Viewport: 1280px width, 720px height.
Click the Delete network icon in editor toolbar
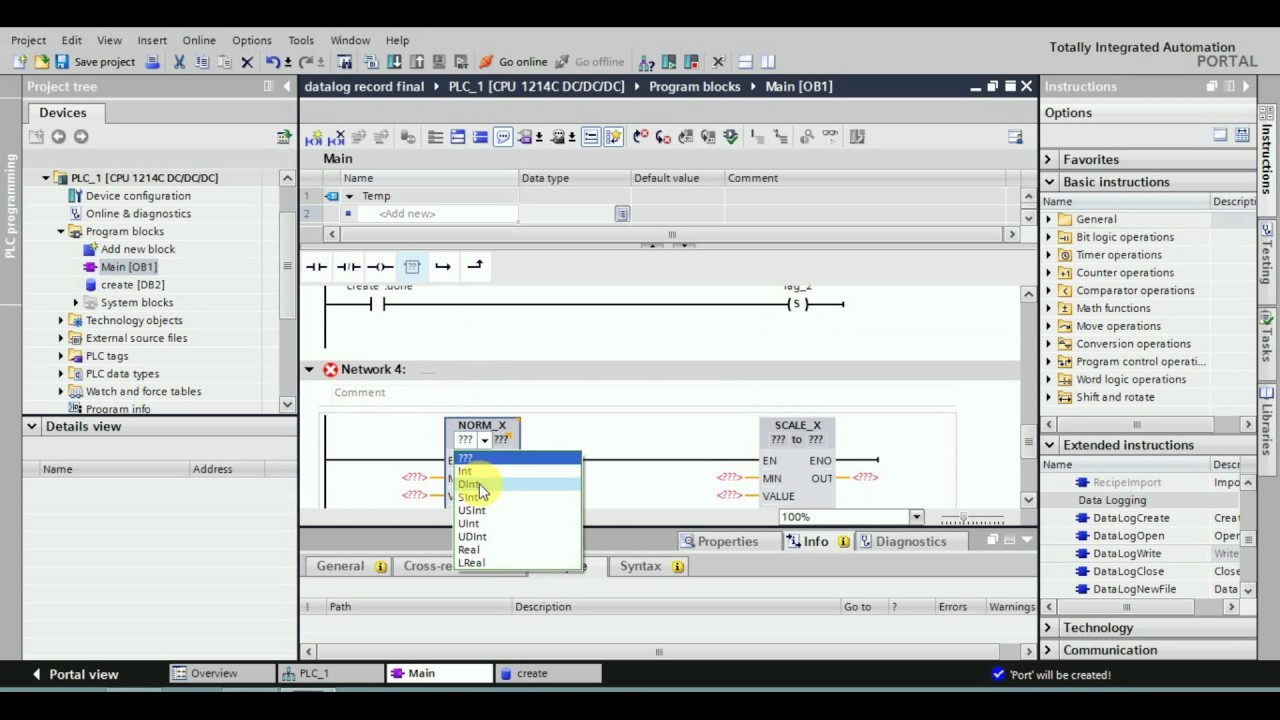[x=337, y=137]
